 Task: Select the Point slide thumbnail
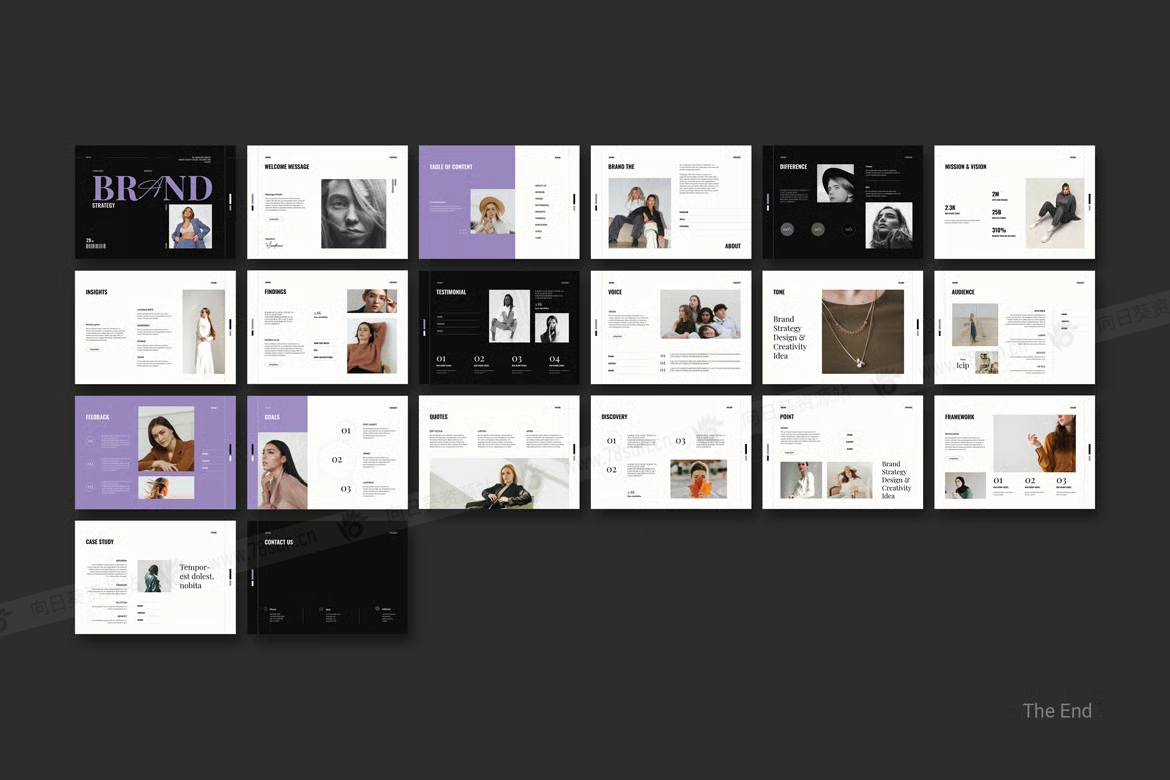[x=842, y=452]
